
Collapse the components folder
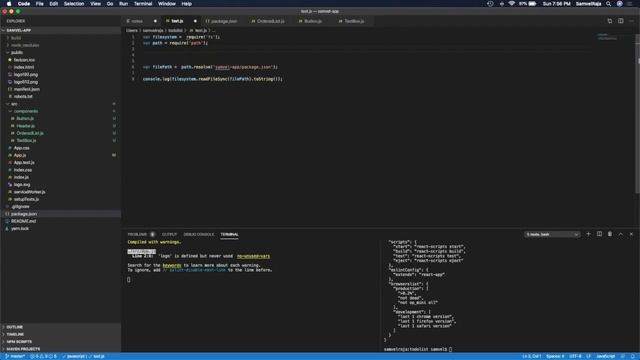point(60,111)
